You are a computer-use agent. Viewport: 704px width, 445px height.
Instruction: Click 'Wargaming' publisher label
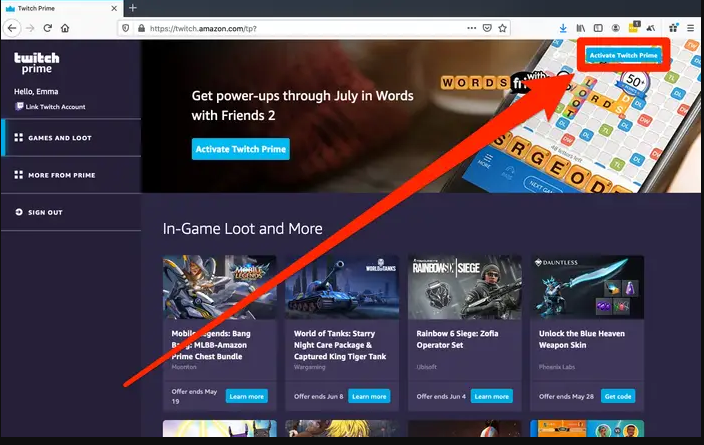(309, 367)
